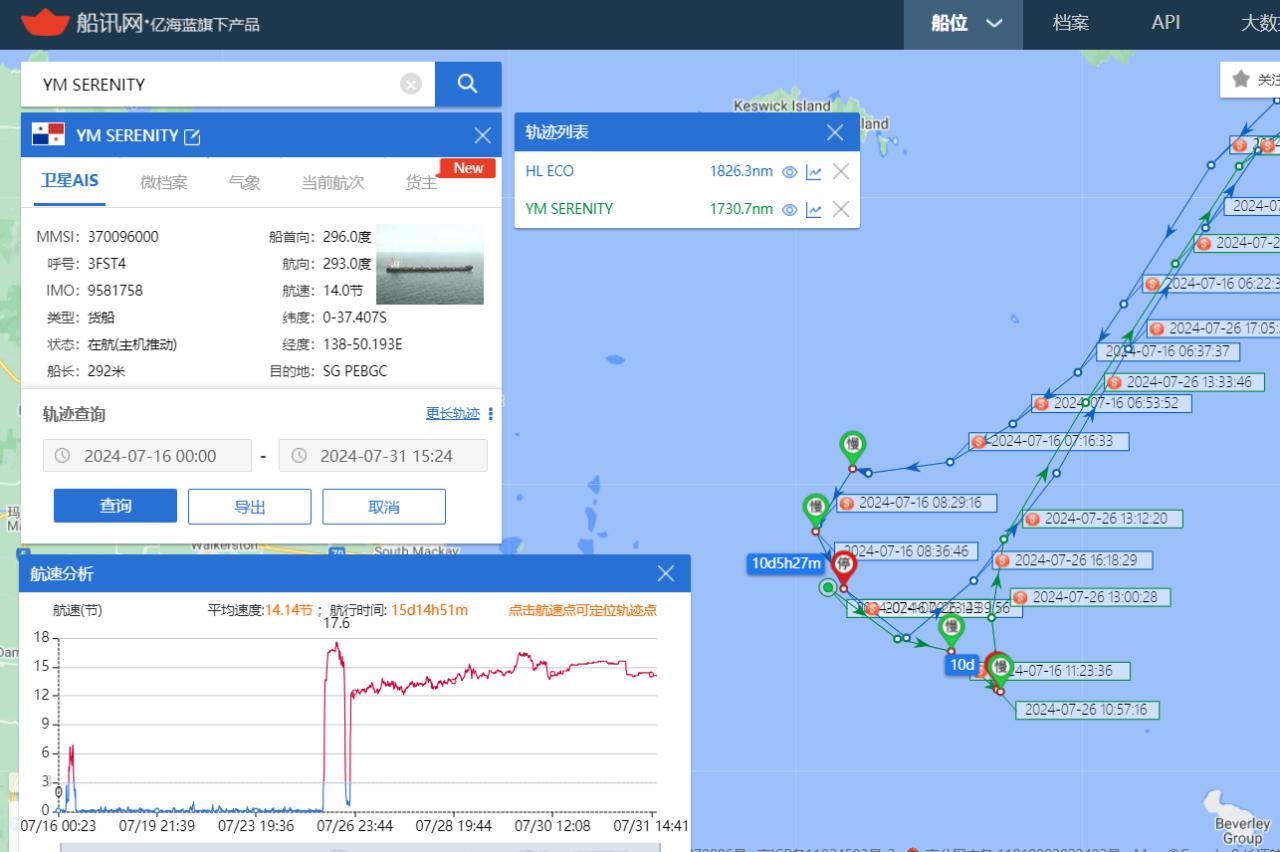Image resolution: width=1280 pixels, height=852 pixels.
Task: Click the clock icon in the end date field
Action: coord(298,456)
